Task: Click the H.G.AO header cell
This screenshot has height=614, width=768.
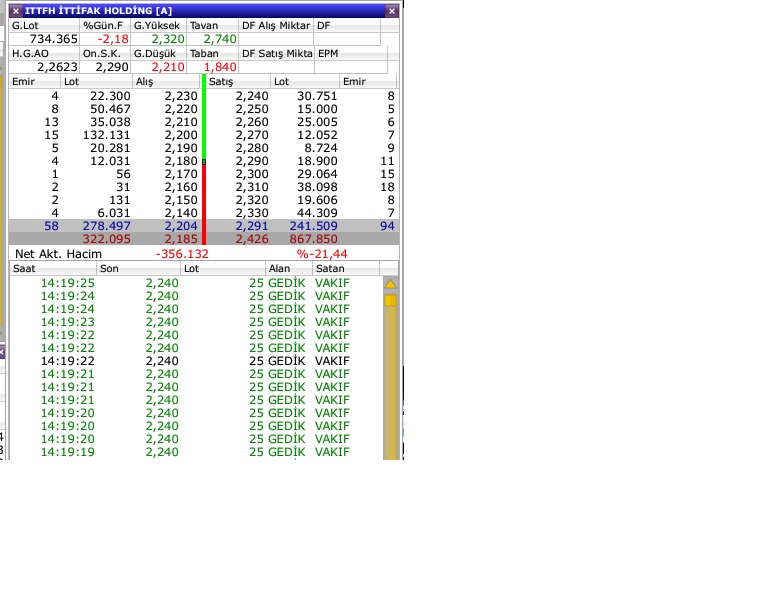Action: (x=44, y=53)
